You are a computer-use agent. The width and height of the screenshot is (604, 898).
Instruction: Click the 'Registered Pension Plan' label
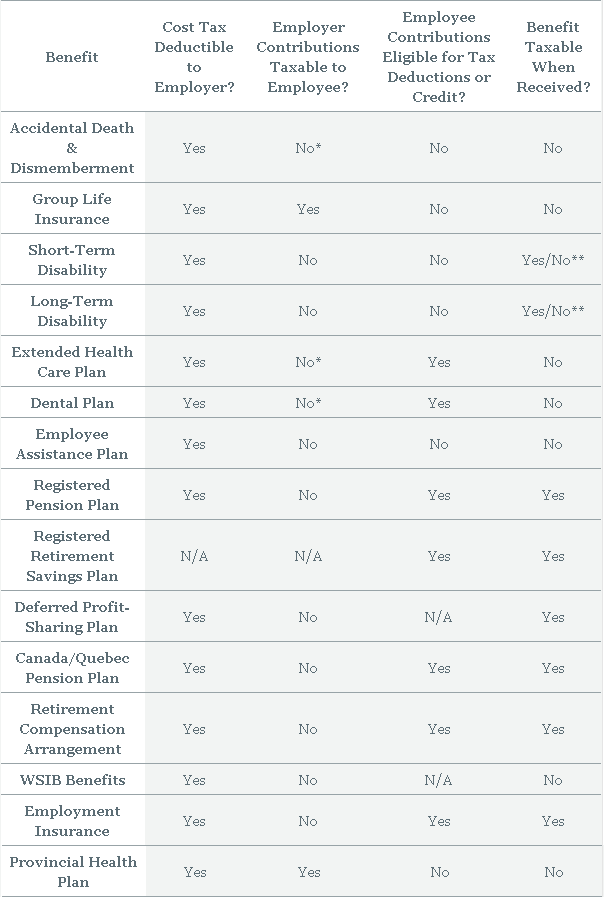pyautogui.click(x=72, y=495)
